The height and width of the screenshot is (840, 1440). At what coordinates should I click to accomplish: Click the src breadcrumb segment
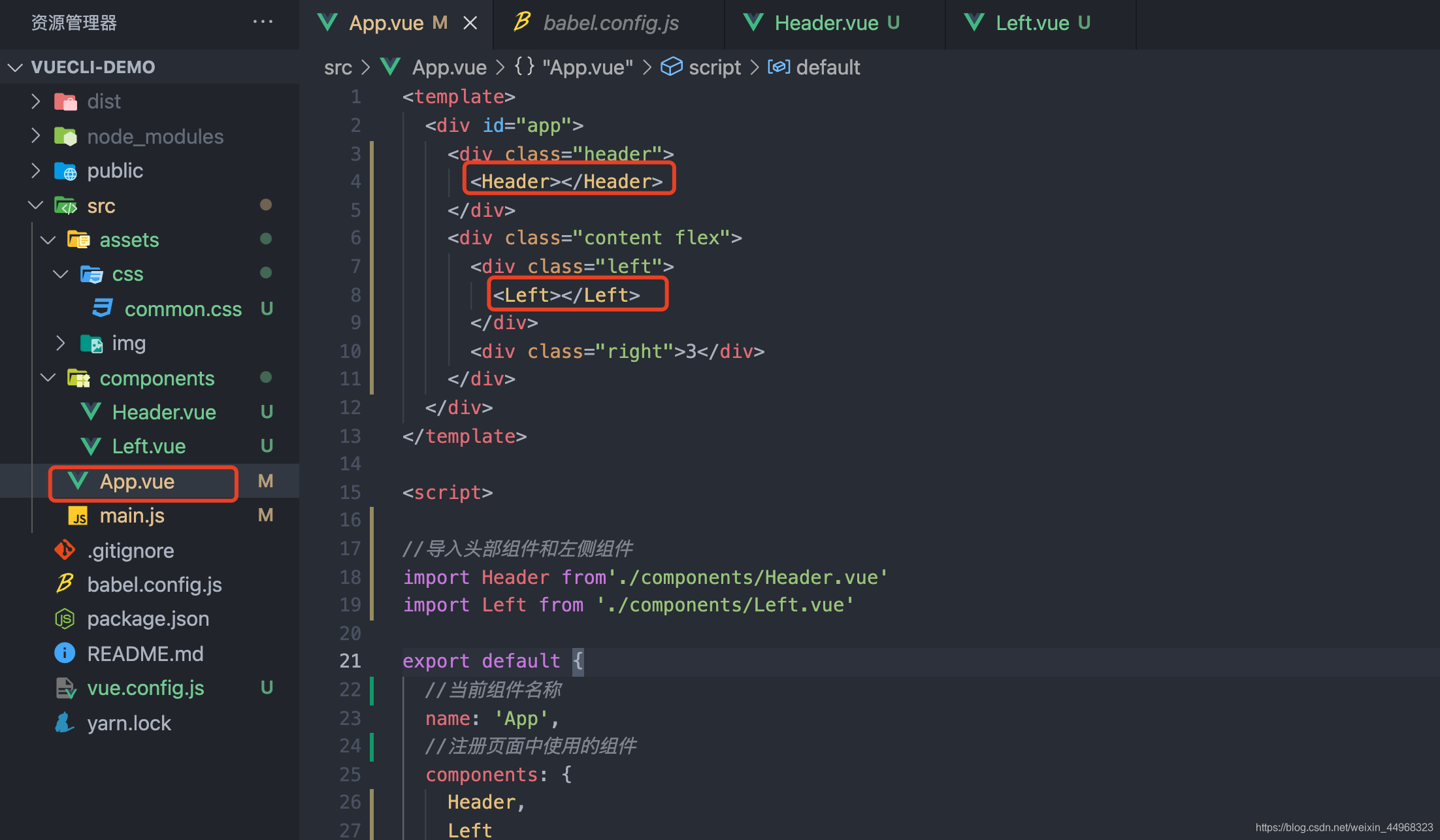[338, 67]
